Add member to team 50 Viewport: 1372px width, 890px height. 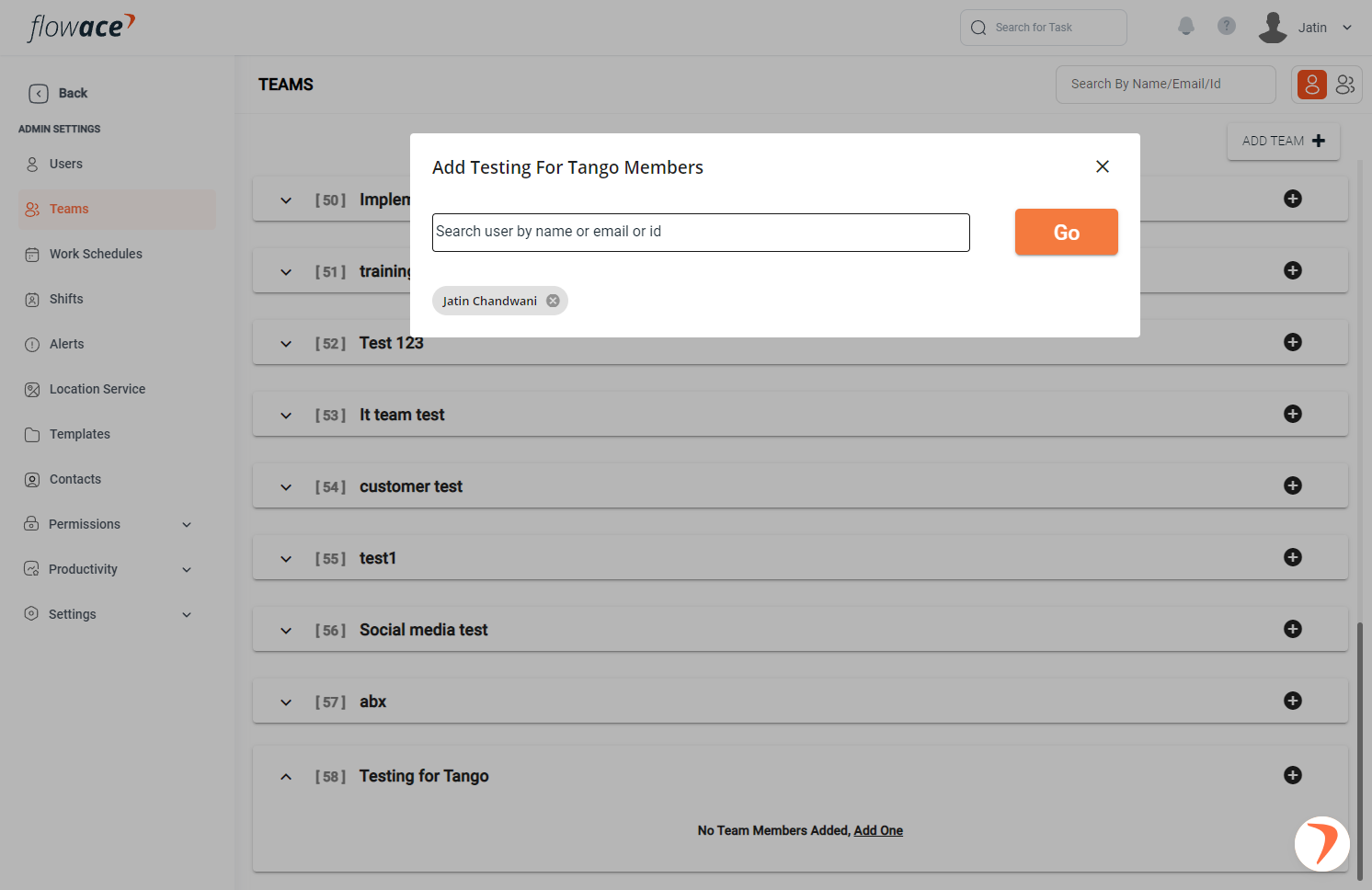[1293, 199]
